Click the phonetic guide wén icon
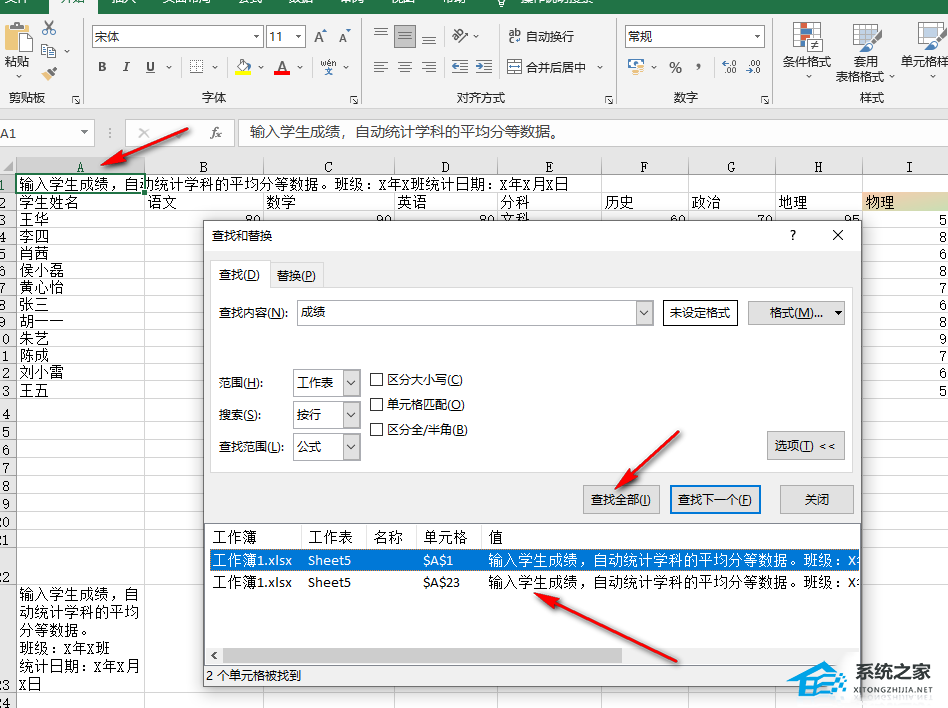 pos(328,67)
